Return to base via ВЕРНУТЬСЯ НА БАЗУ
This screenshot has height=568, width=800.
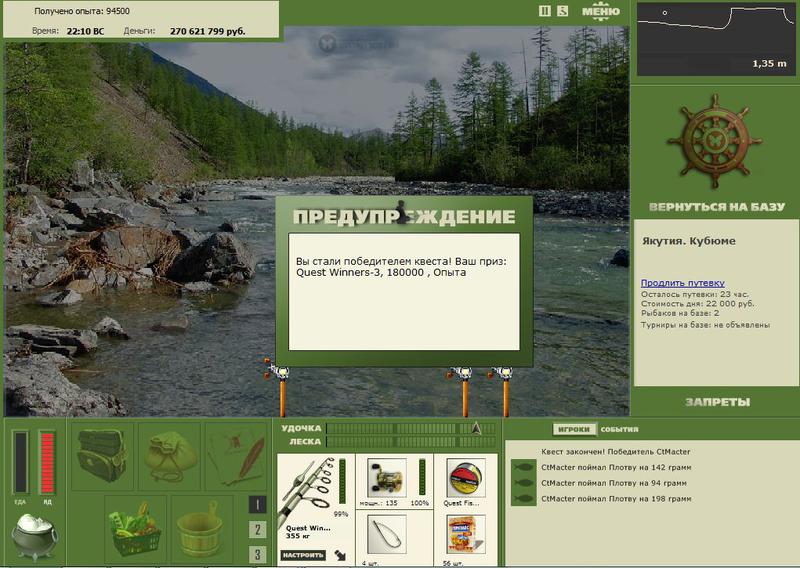[716, 207]
